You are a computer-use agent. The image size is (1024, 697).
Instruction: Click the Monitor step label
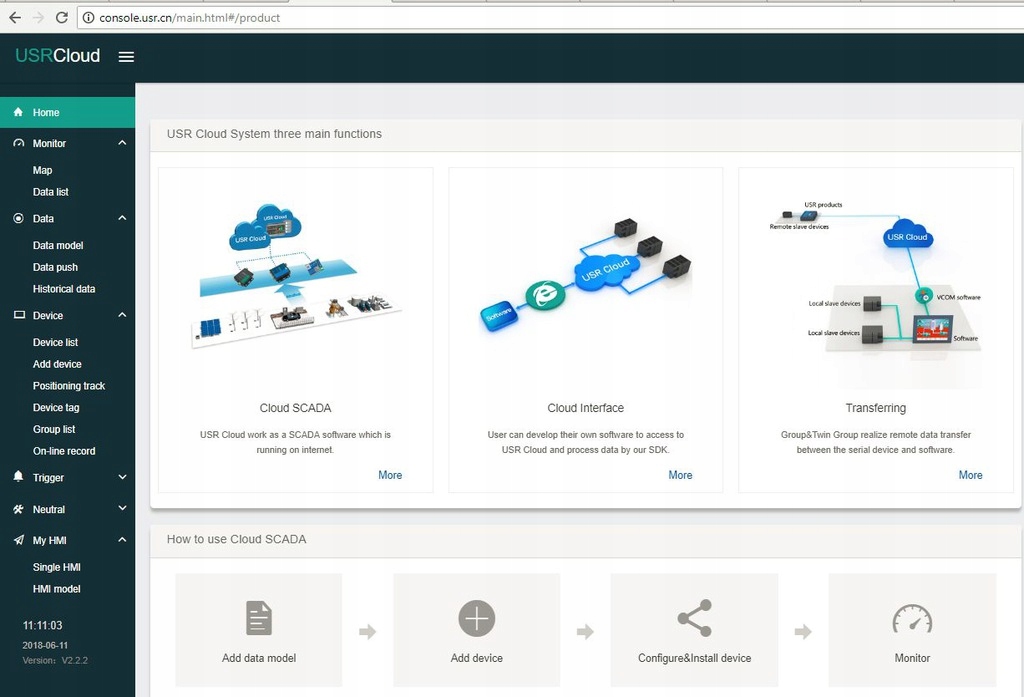pyautogui.click(x=912, y=658)
